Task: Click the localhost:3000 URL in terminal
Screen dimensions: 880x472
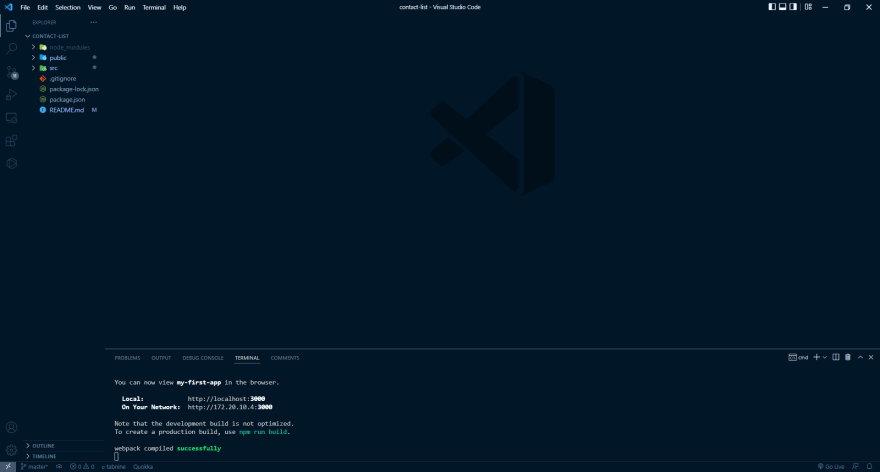Action: point(226,399)
